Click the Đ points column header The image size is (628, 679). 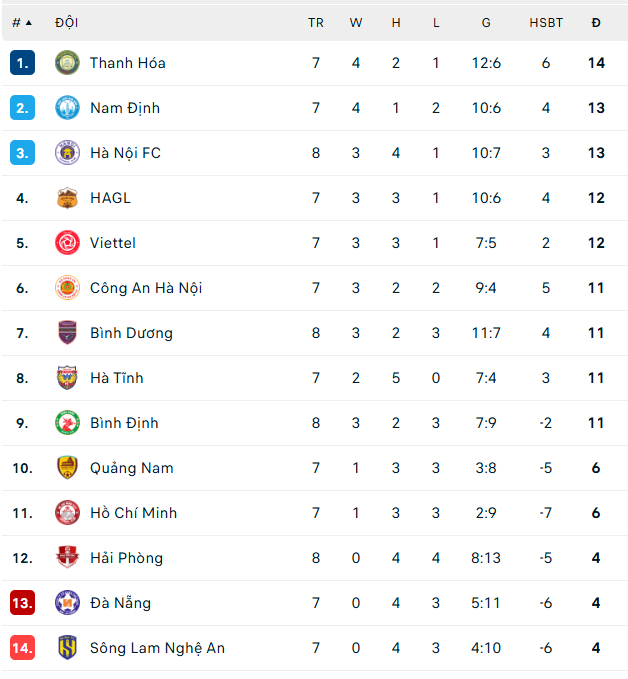pos(596,22)
